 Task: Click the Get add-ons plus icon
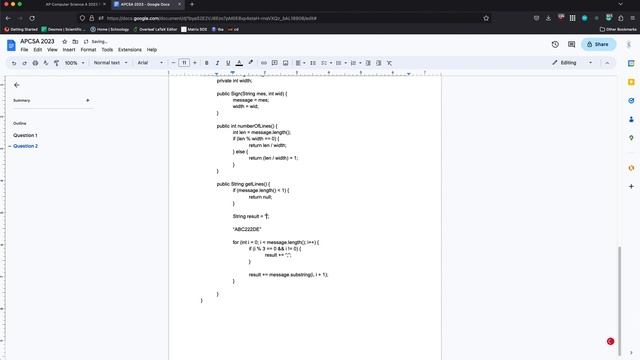click(631, 186)
